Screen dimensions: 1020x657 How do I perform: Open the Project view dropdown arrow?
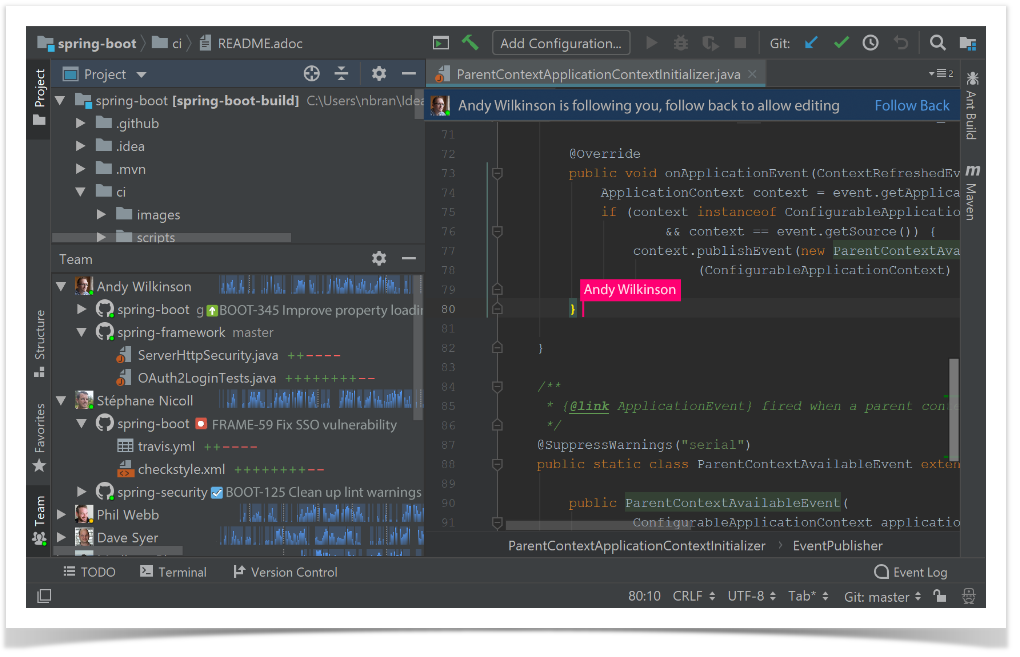click(x=141, y=75)
